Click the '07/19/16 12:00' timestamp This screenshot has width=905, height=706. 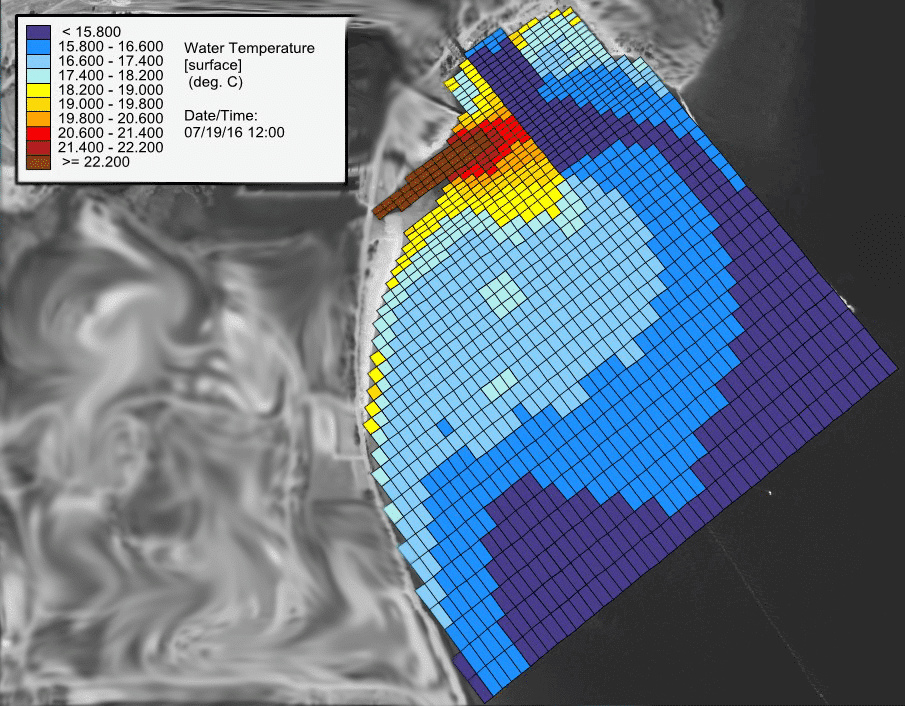pyautogui.click(x=234, y=132)
